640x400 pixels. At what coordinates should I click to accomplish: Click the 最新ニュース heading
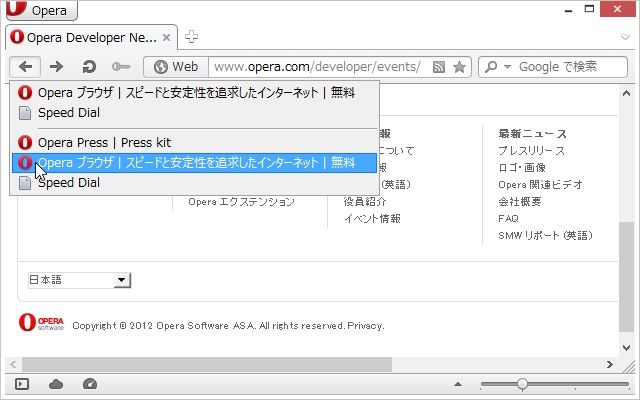click(x=532, y=133)
